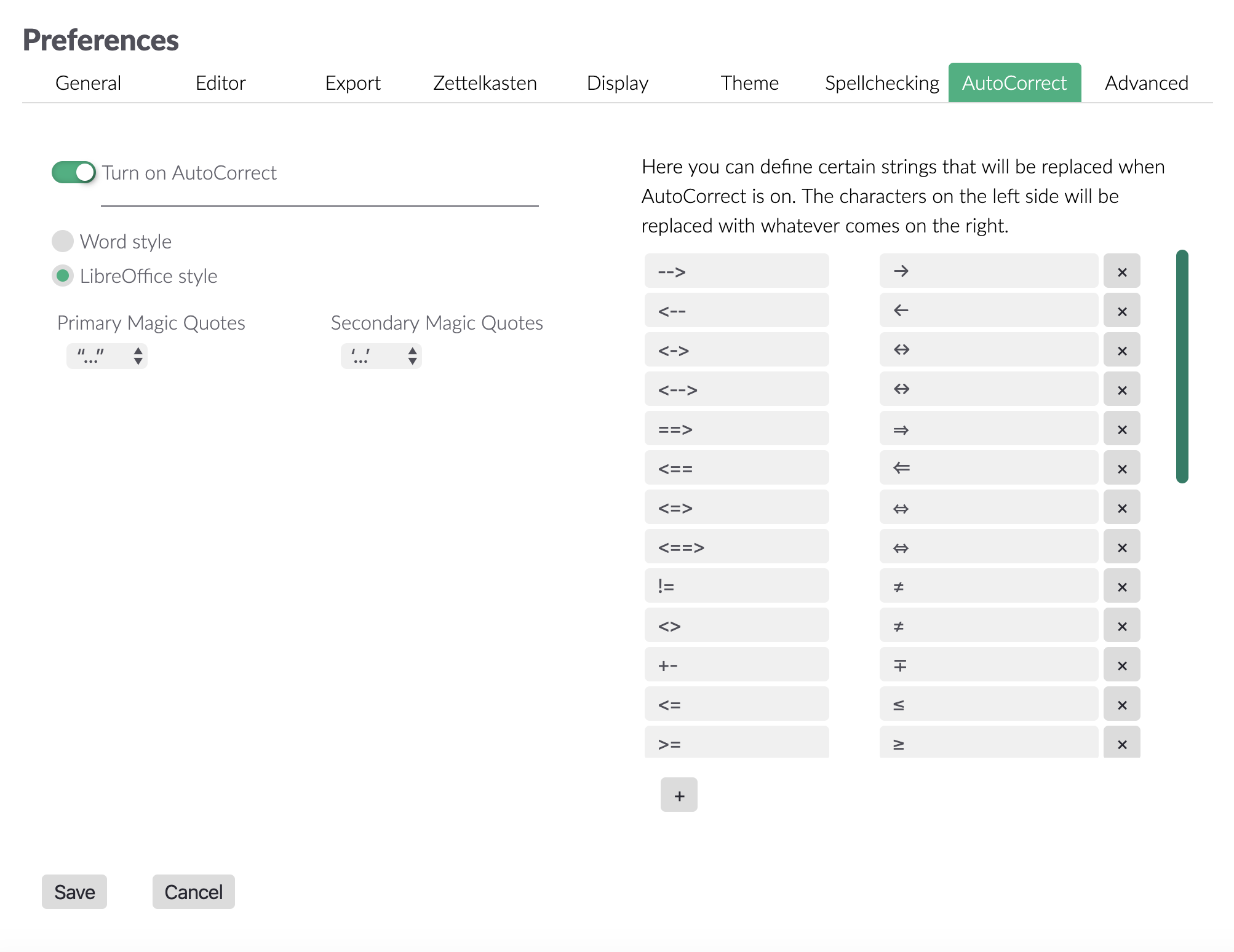Turn off AutoCorrect

click(73, 172)
